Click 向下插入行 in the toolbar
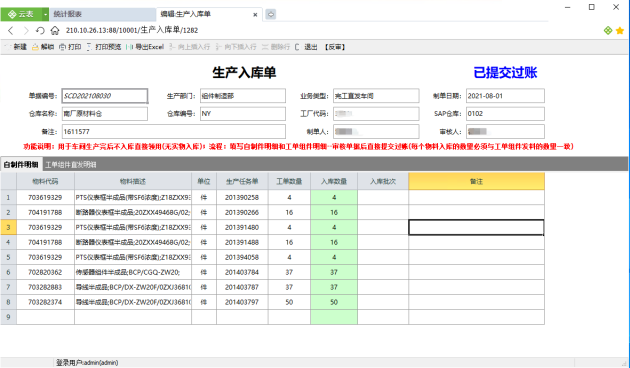Image resolution: width=630 pixels, height=368 pixels. tap(236, 47)
